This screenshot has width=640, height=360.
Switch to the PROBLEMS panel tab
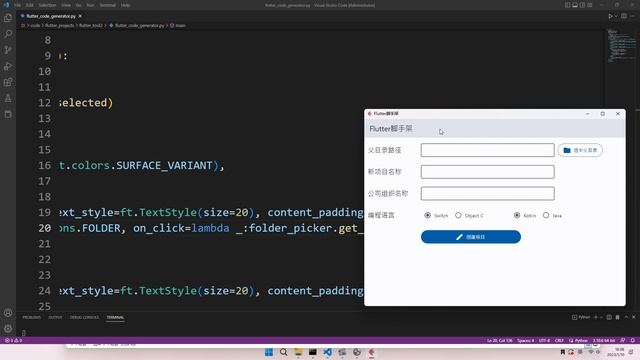(31, 317)
